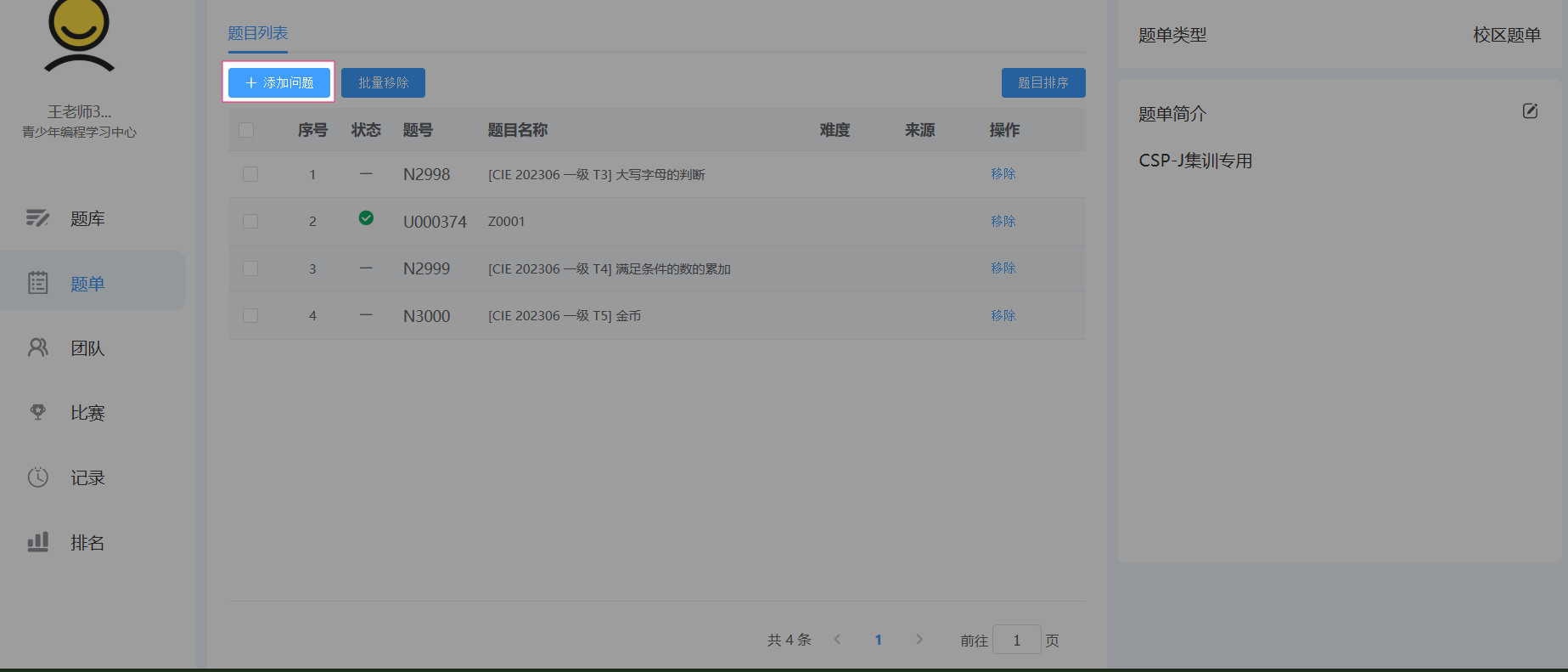
Task: Remove problem N2999 via 移除 link
Action: pyautogui.click(x=1003, y=268)
